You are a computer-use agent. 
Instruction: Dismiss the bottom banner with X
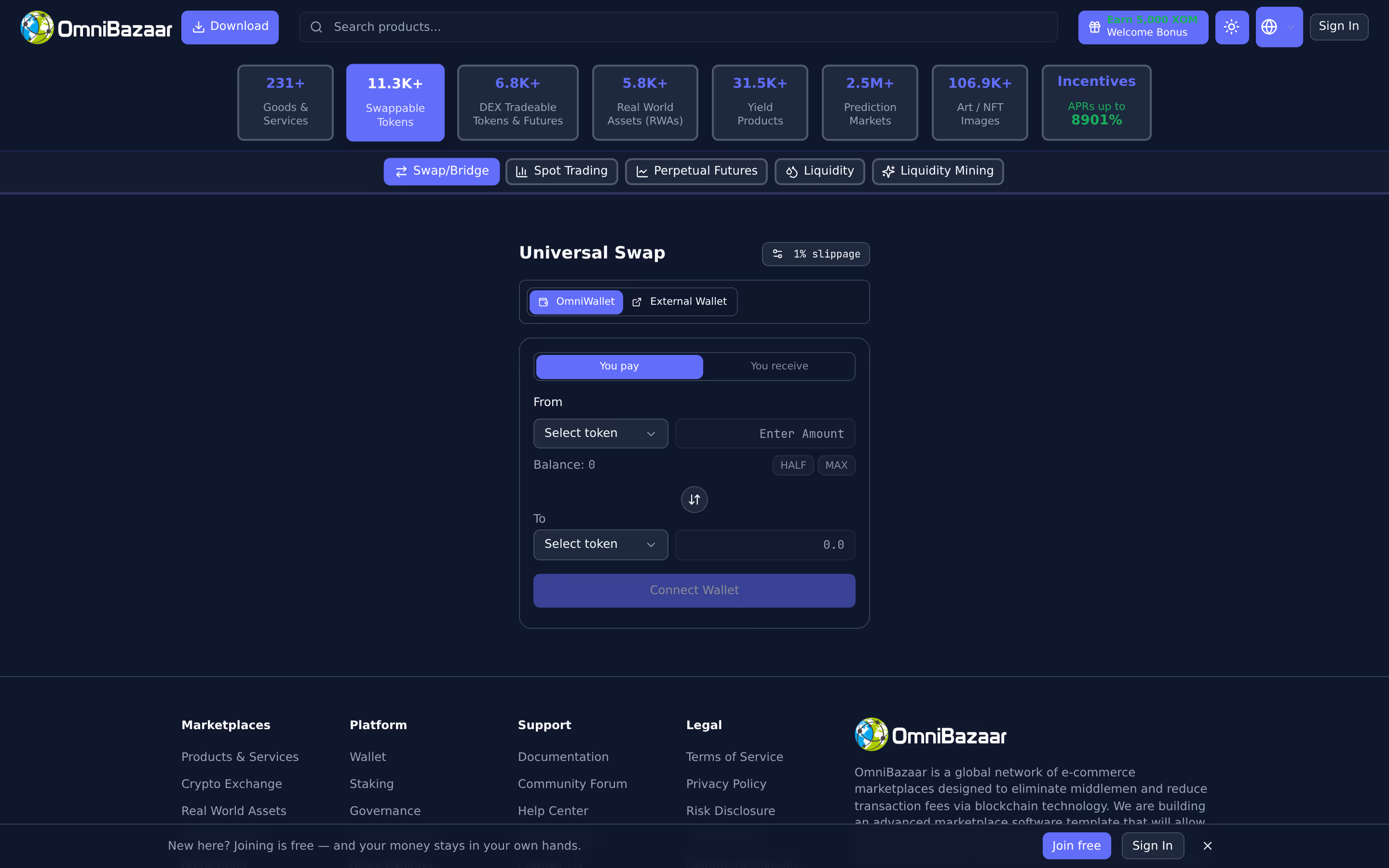click(1208, 846)
